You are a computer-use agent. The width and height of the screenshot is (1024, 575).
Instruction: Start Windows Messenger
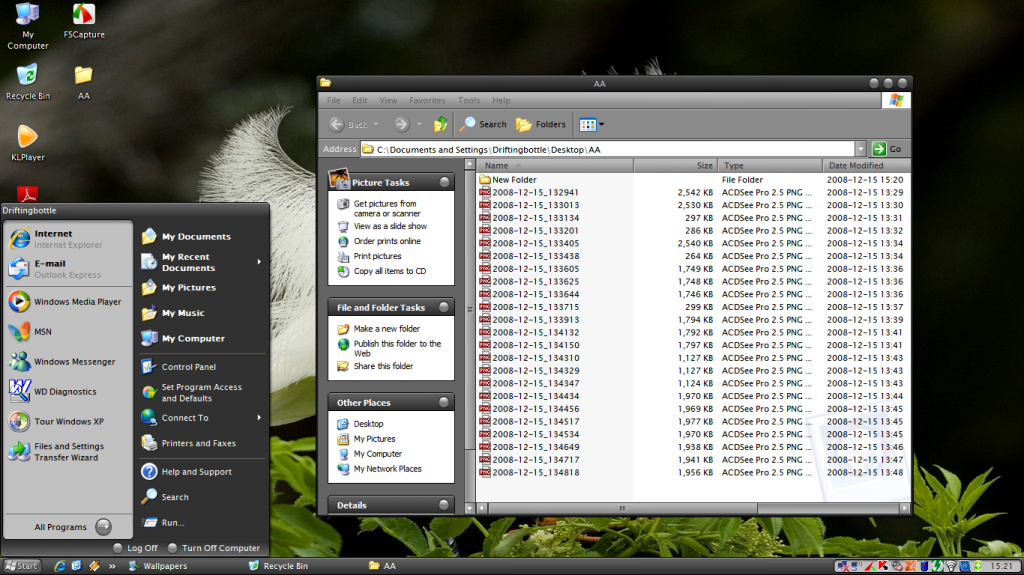click(x=68, y=361)
